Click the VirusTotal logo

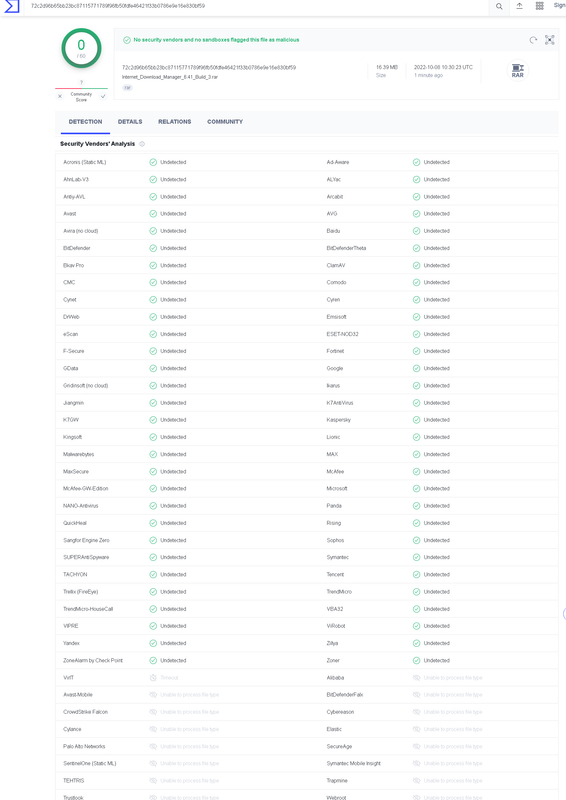click(x=12, y=6)
